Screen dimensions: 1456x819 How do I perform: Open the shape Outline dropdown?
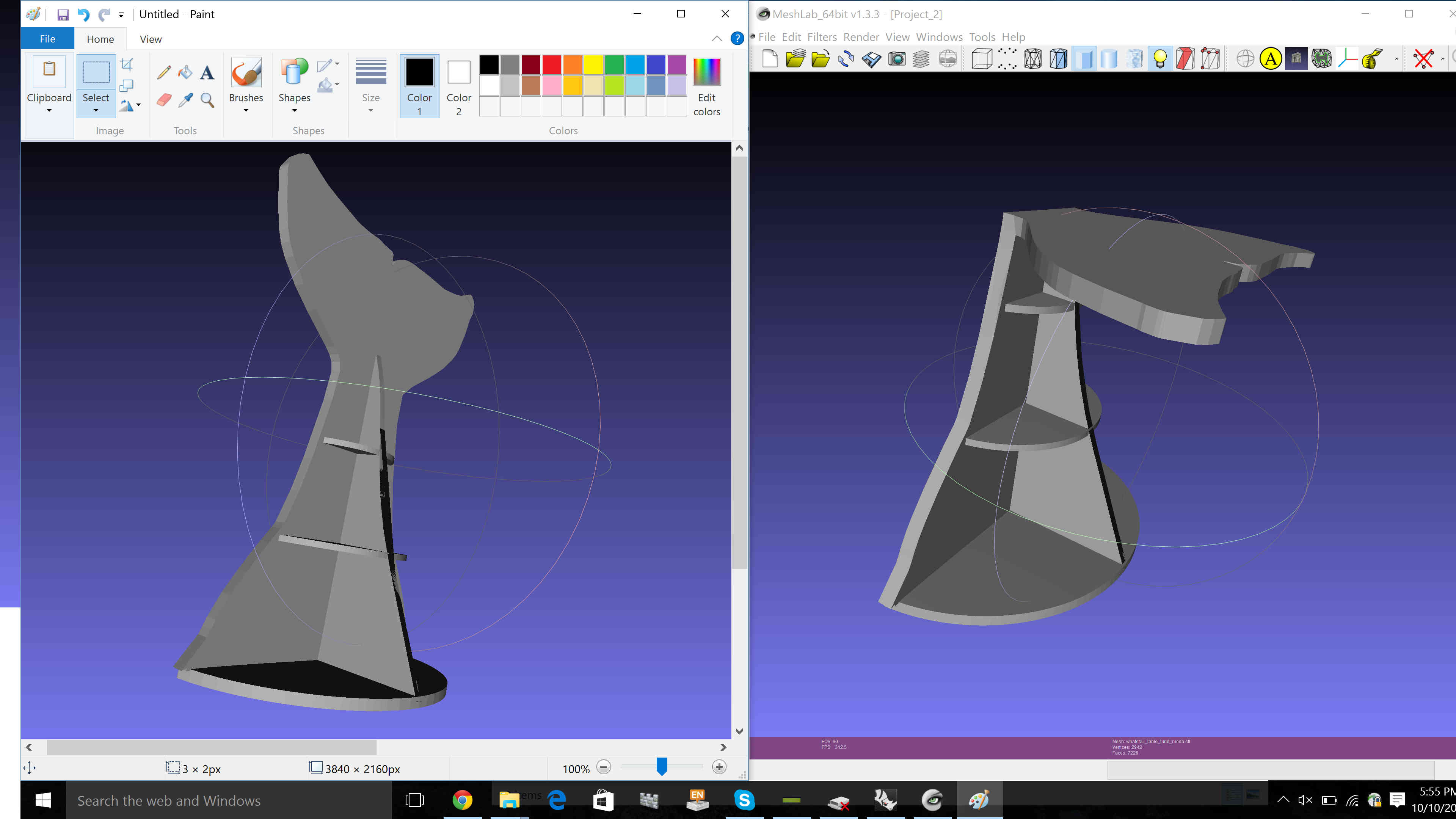click(x=328, y=65)
